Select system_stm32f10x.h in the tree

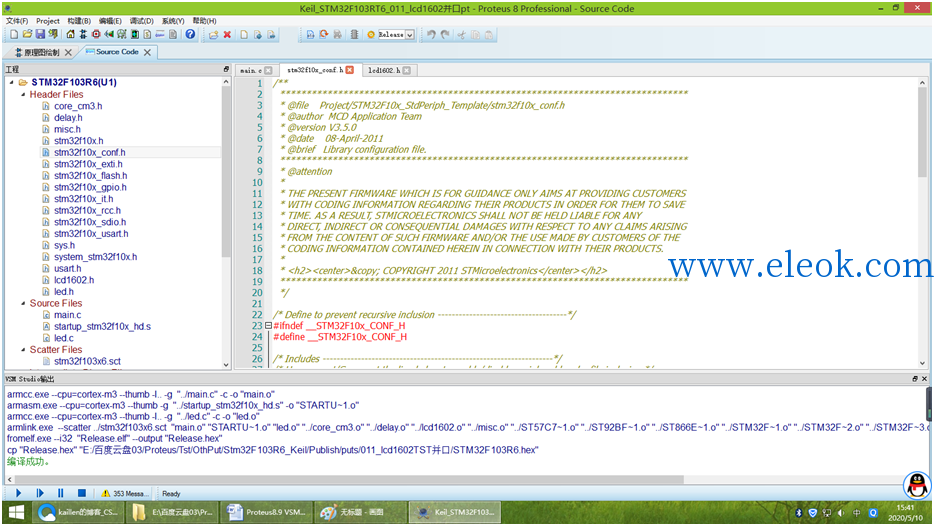(x=95, y=257)
